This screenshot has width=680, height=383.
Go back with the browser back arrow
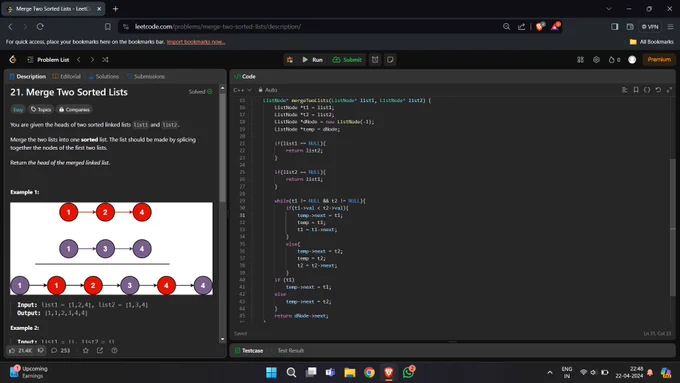(x=10, y=26)
